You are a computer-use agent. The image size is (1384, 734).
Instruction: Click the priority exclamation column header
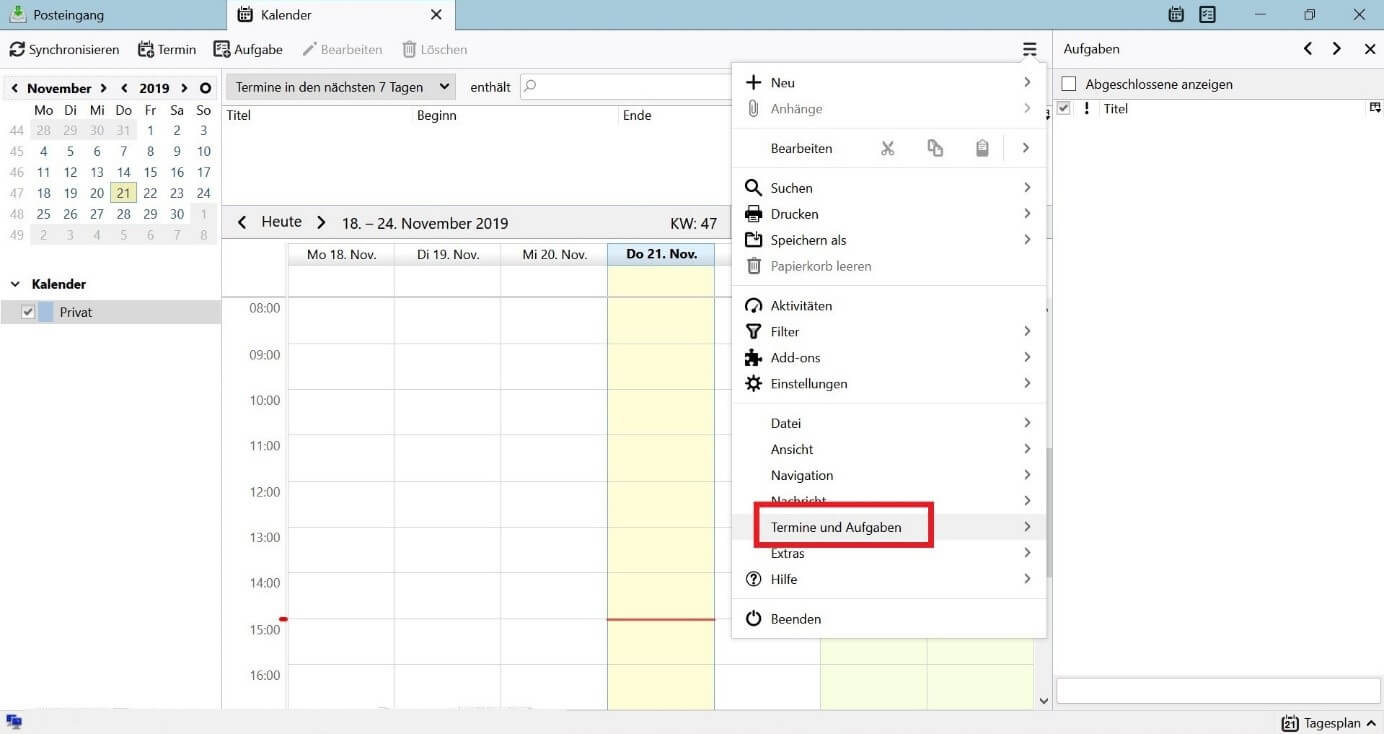1087,108
